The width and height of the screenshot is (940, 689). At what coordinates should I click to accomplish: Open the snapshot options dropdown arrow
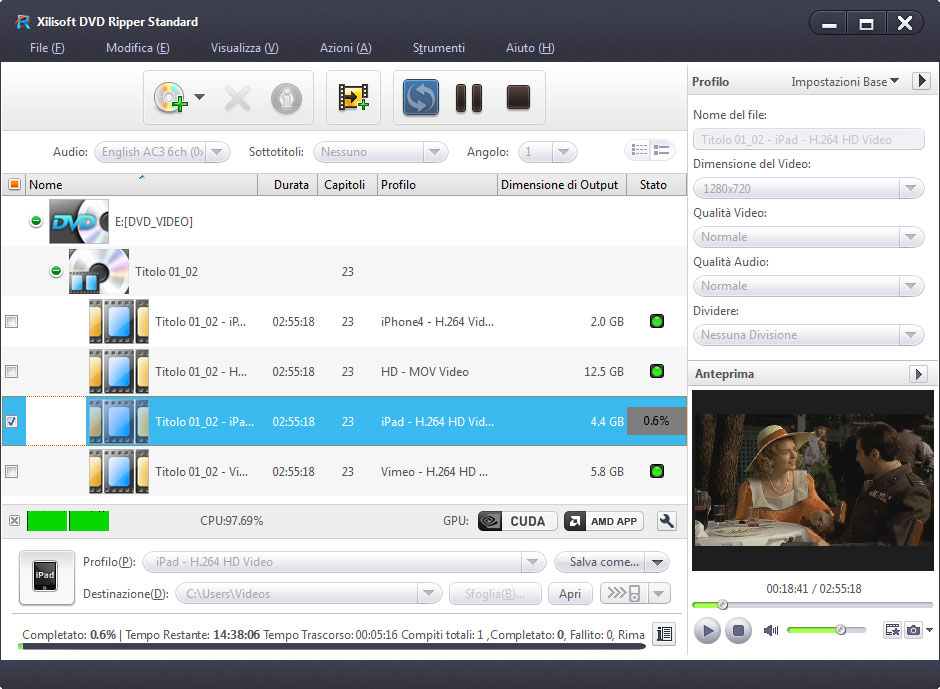(929, 630)
